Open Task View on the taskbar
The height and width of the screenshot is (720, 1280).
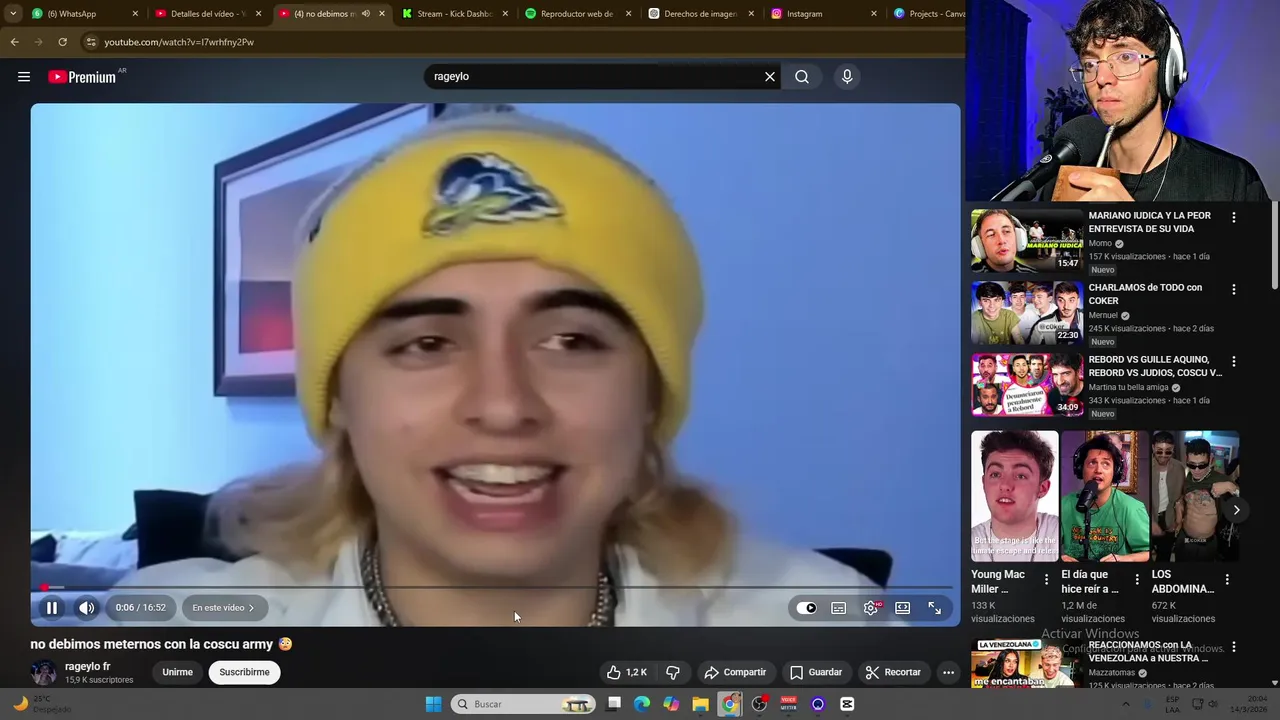(614, 704)
